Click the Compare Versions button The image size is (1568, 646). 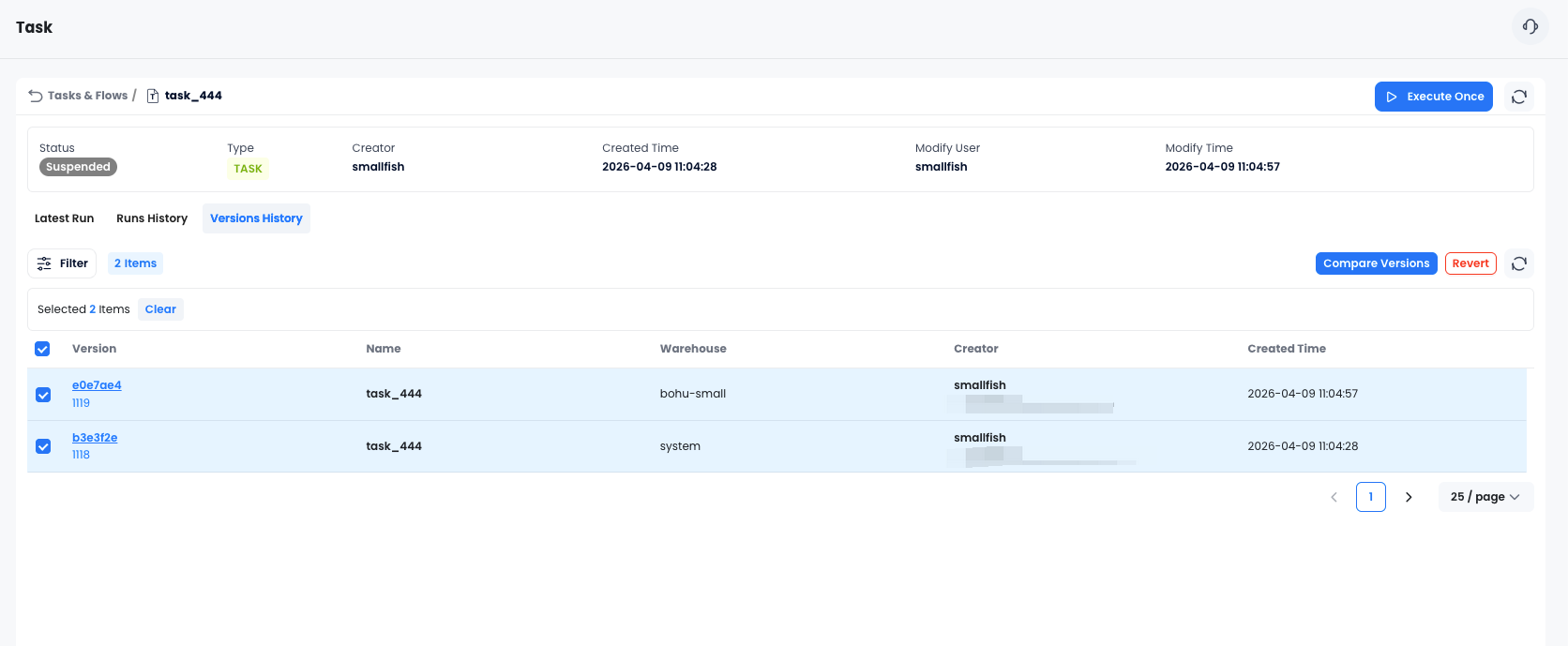point(1376,263)
